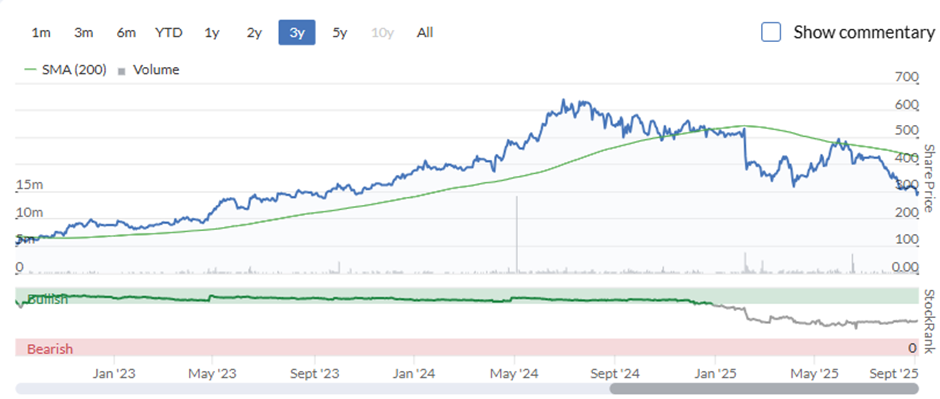Click the StockRank axis title
Screen dimensions: 940x399
pos(928,321)
